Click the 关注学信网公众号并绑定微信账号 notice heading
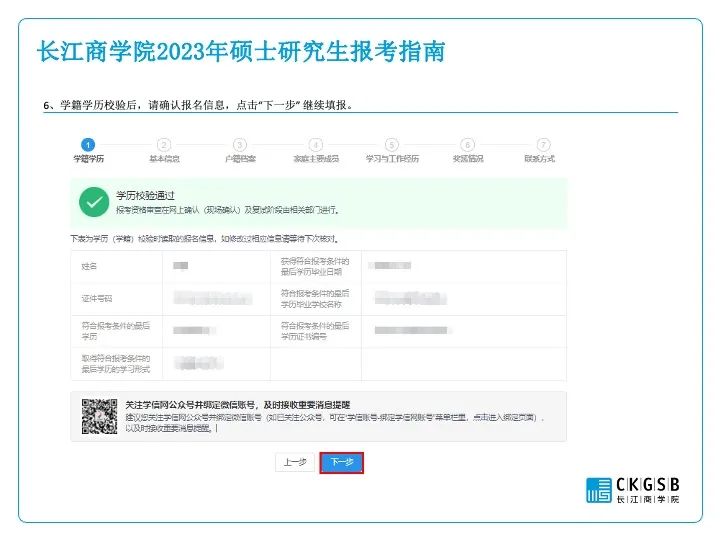The height and width of the screenshot is (540, 720). tap(237, 405)
